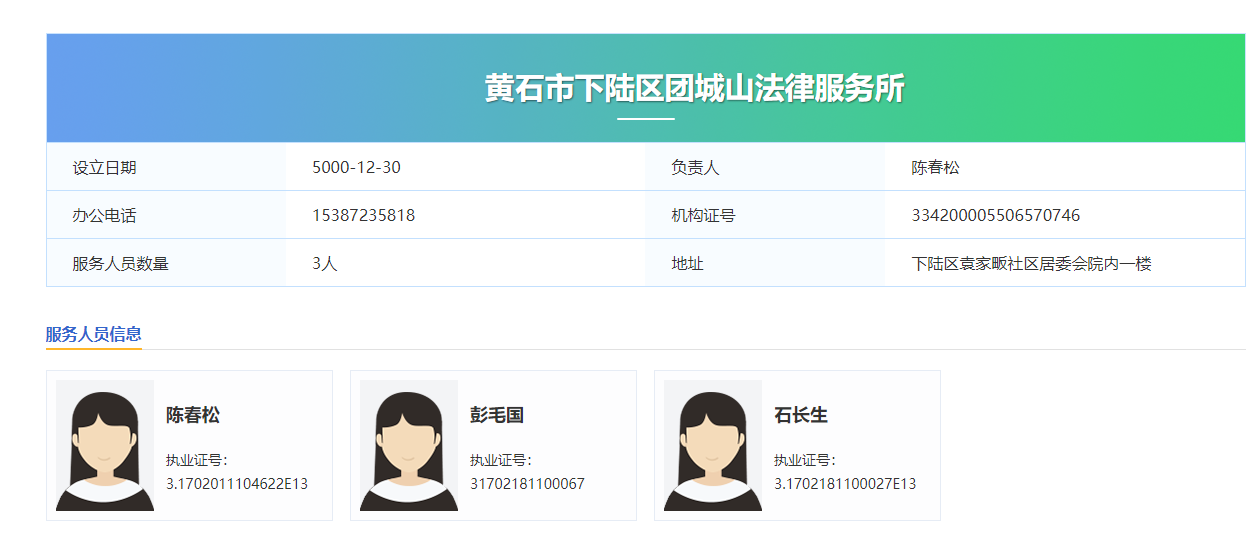Select the 设立日期 label cell
The image size is (1258, 534).
166,167
